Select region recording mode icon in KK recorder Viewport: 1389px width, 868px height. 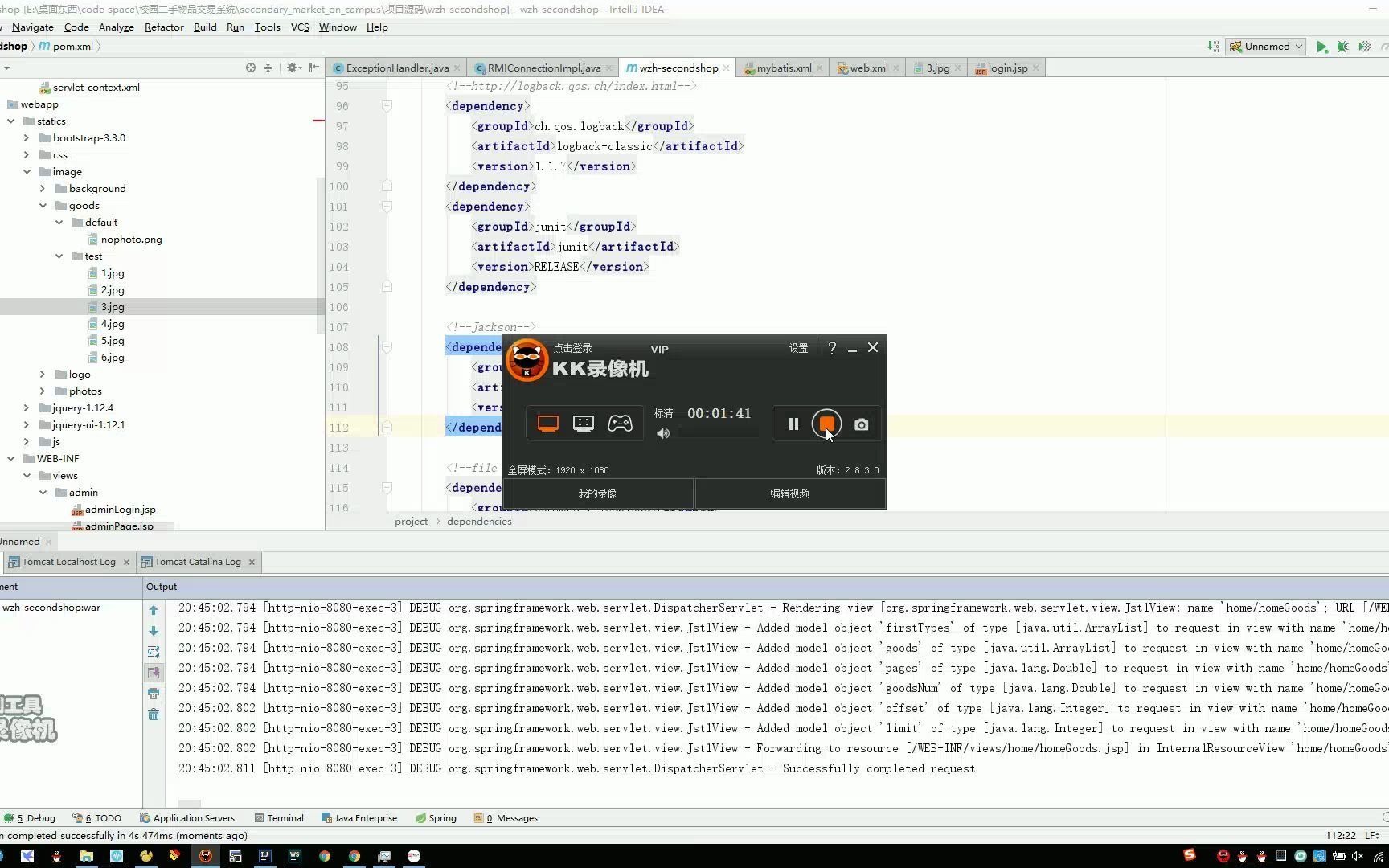point(584,424)
